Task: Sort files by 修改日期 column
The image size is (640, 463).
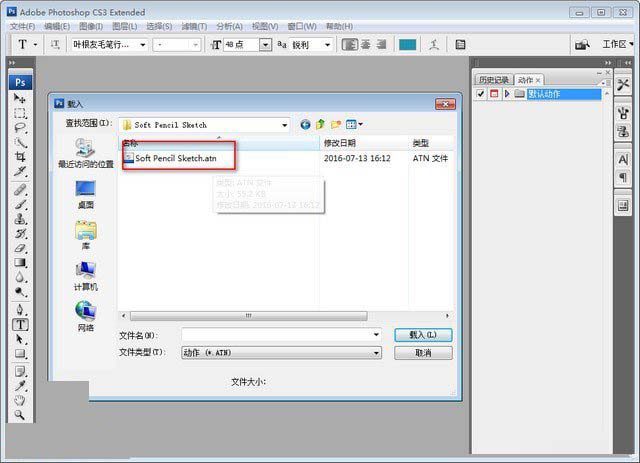Action: (364, 143)
